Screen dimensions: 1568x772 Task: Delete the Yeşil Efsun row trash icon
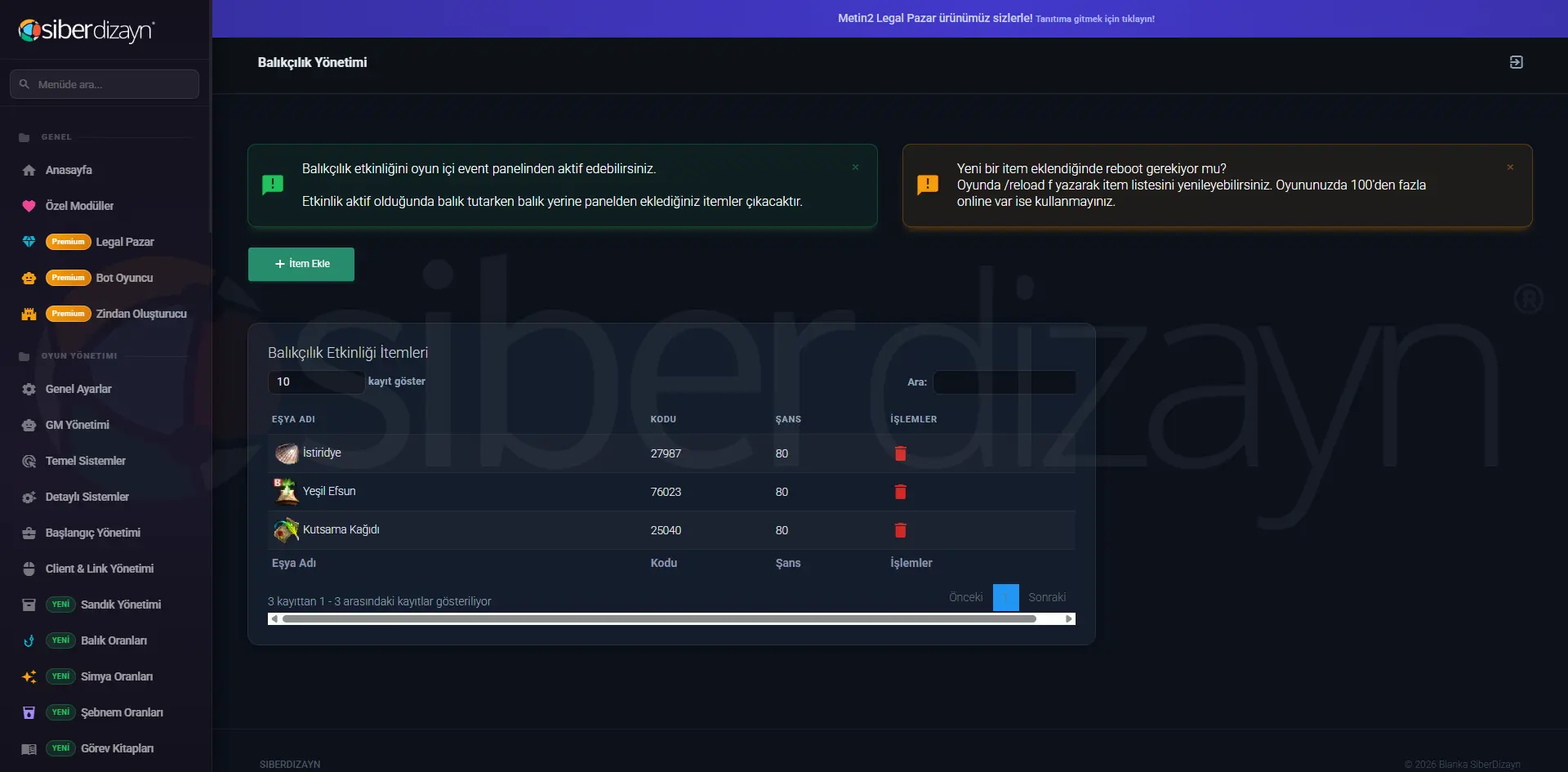[900, 492]
